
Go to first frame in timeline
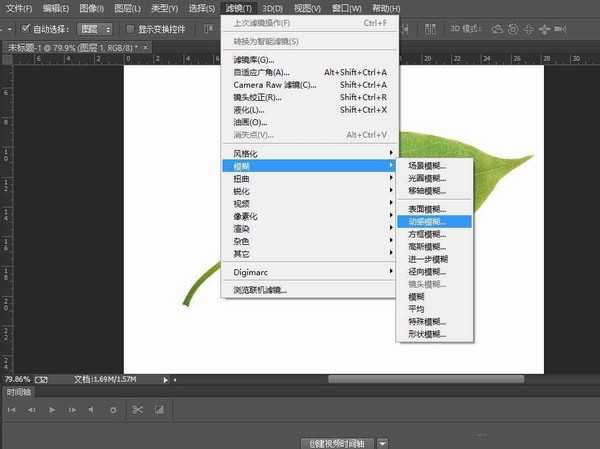pos(14,410)
